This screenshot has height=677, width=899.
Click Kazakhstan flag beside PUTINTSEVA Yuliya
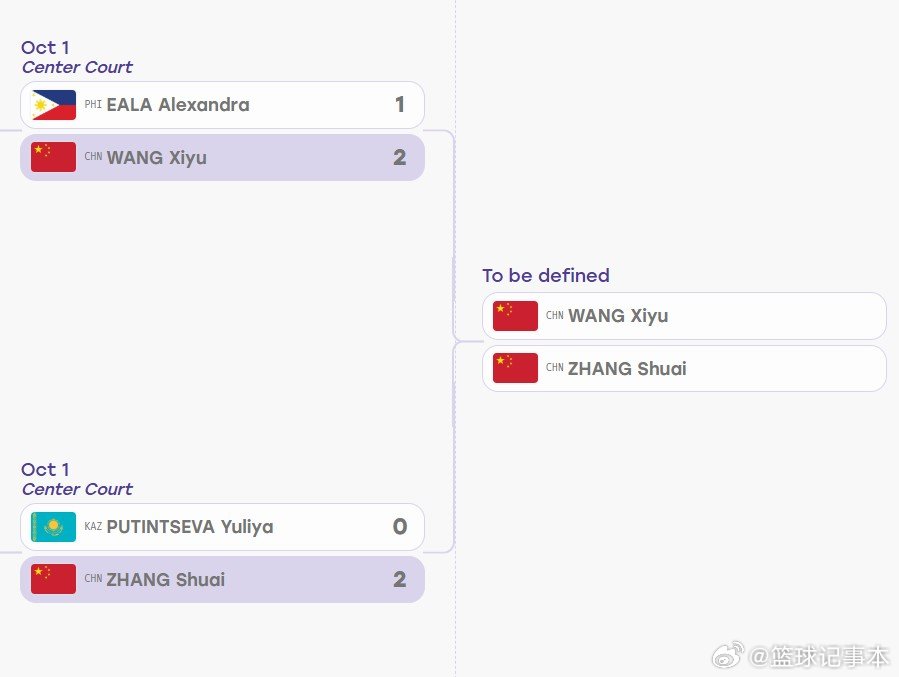[53, 527]
